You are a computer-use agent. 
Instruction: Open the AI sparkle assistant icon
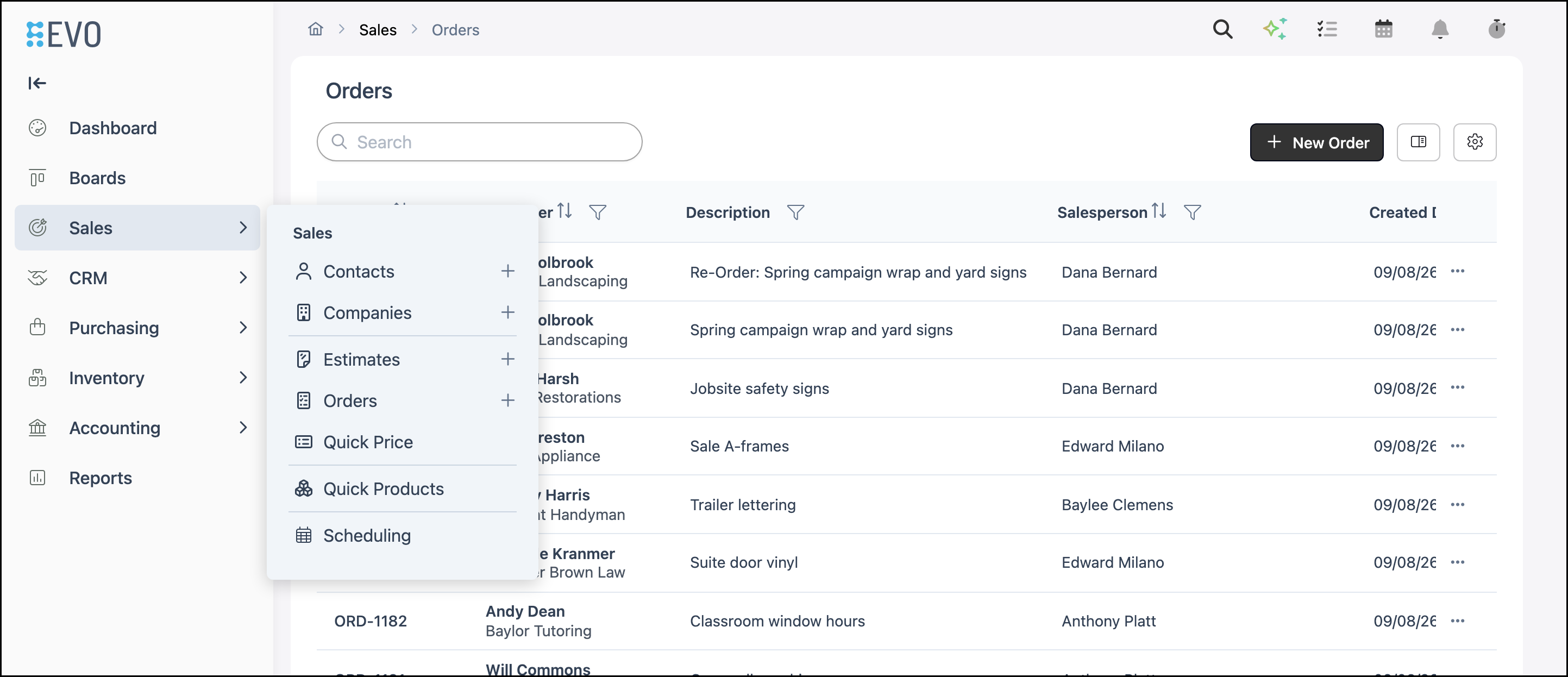tap(1275, 29)
